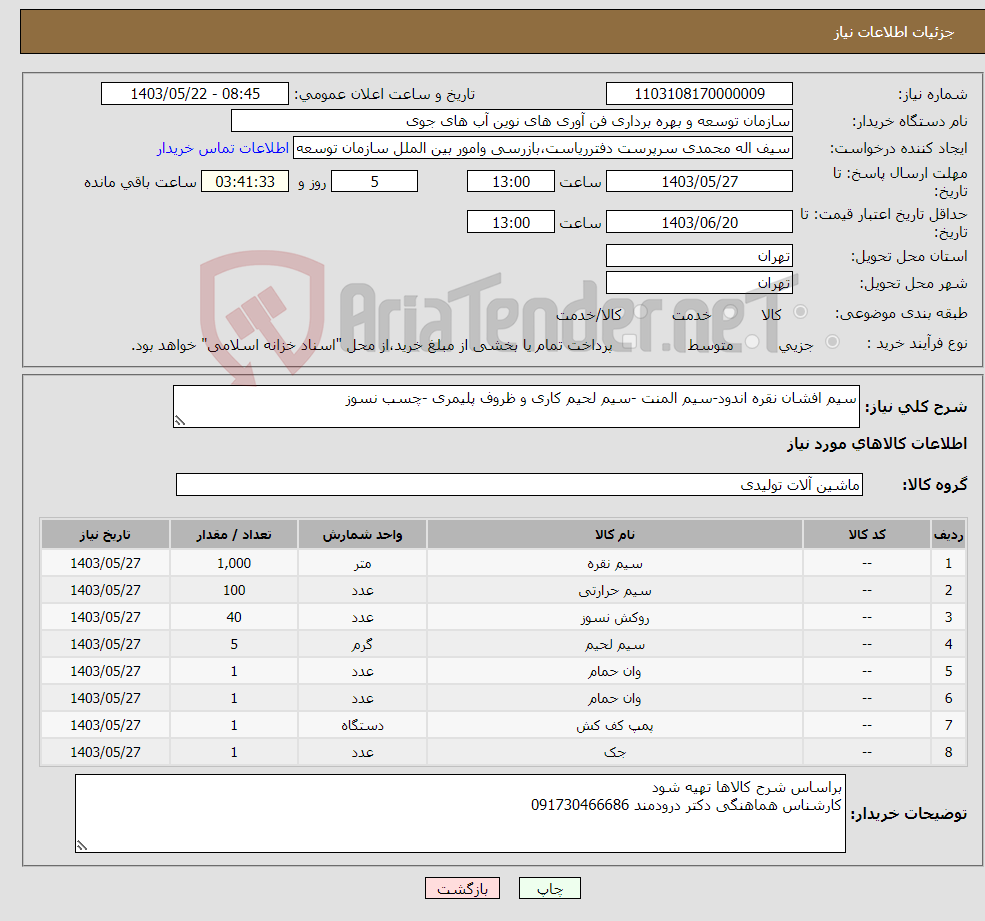Click the delivery city تهران field
Screen dimensions: 985x921
(x=699, y=283)
